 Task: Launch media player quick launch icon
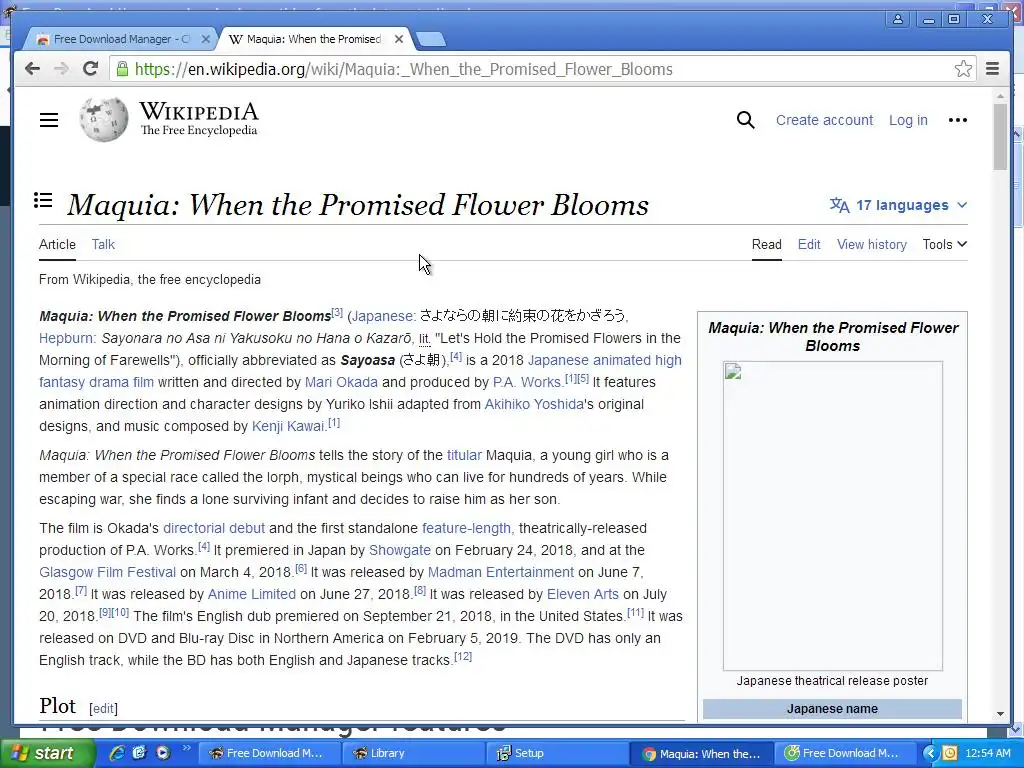coord(163,753)
